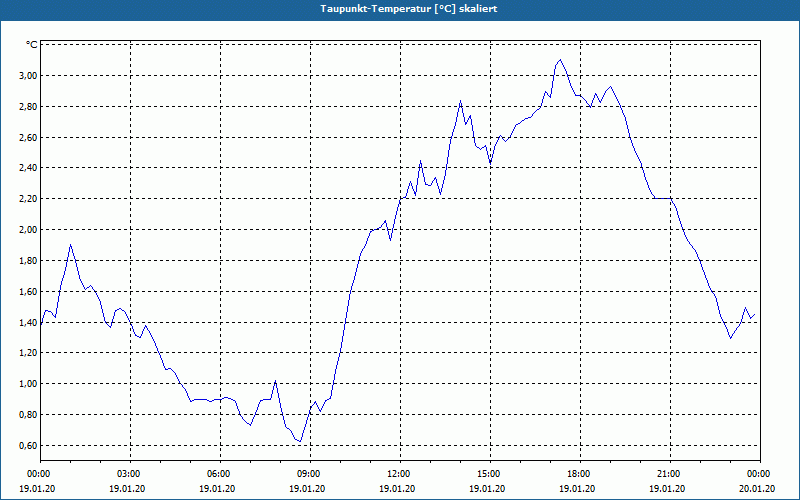This screenshot has height=500, width=800.
Task: Select the 0,80 y-axis label
Action: (x=28, y=415)
